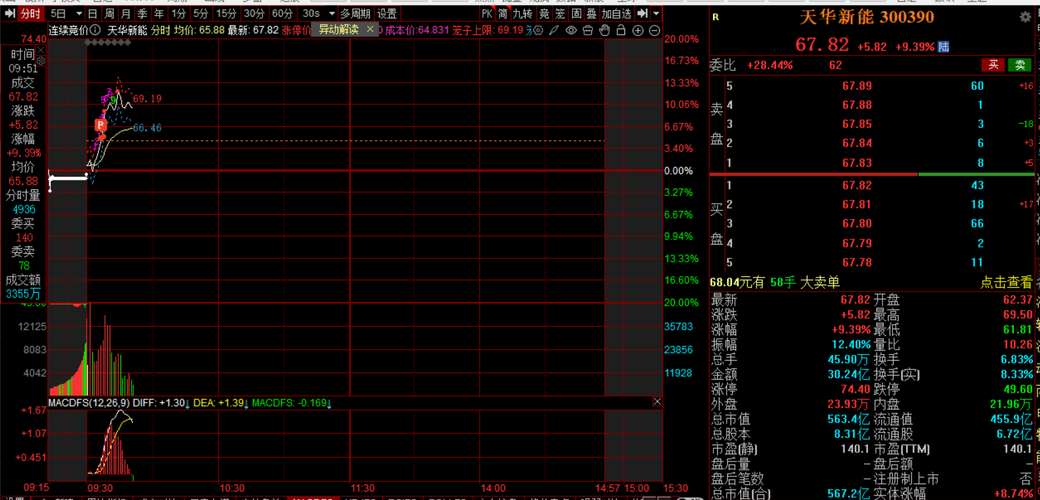The image size is (1040, 500).
Task: Select the 5分 five-minute period
Action: tap(201, 14)
